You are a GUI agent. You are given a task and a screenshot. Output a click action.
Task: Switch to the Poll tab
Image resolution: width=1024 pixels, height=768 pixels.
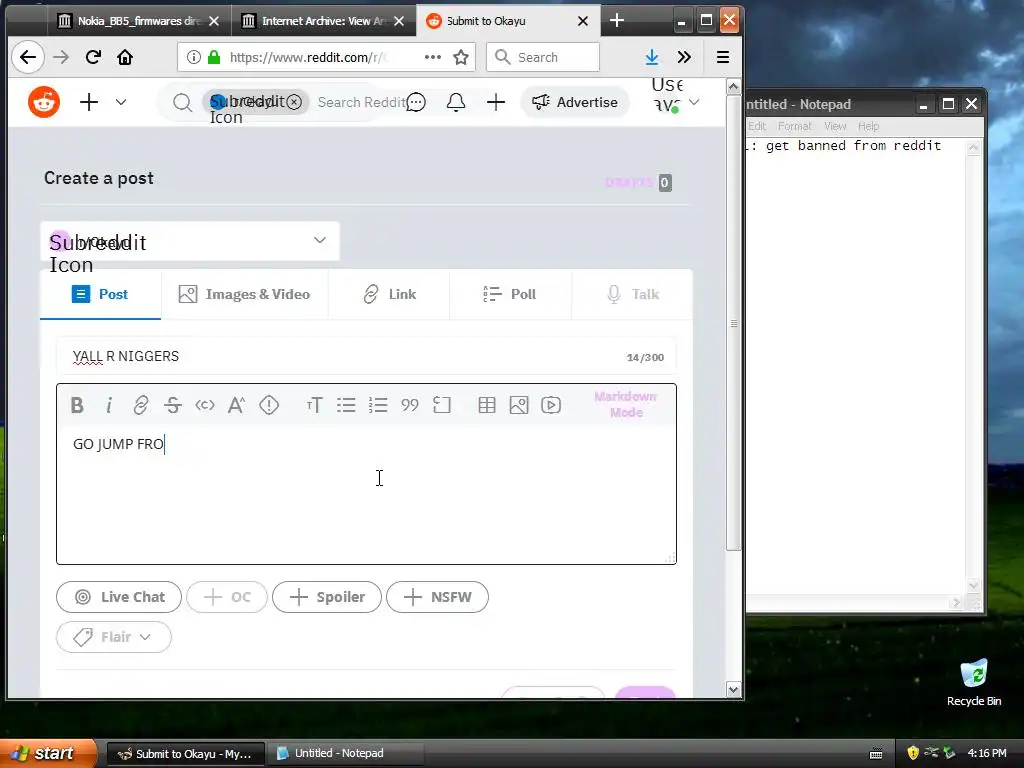[x=510, y=295]
